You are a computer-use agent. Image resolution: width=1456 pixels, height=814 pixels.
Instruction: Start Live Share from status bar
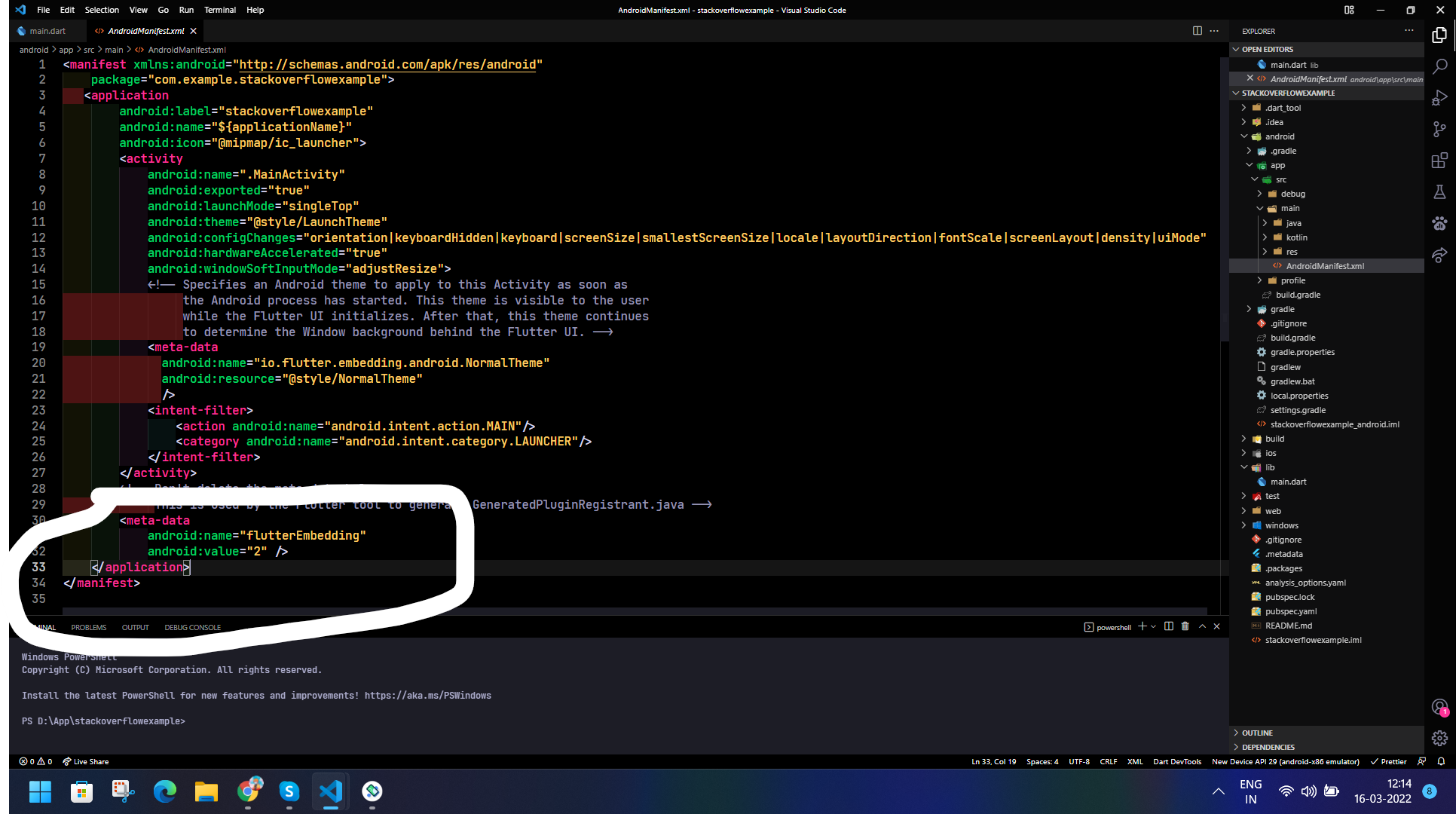coord(85,762)
